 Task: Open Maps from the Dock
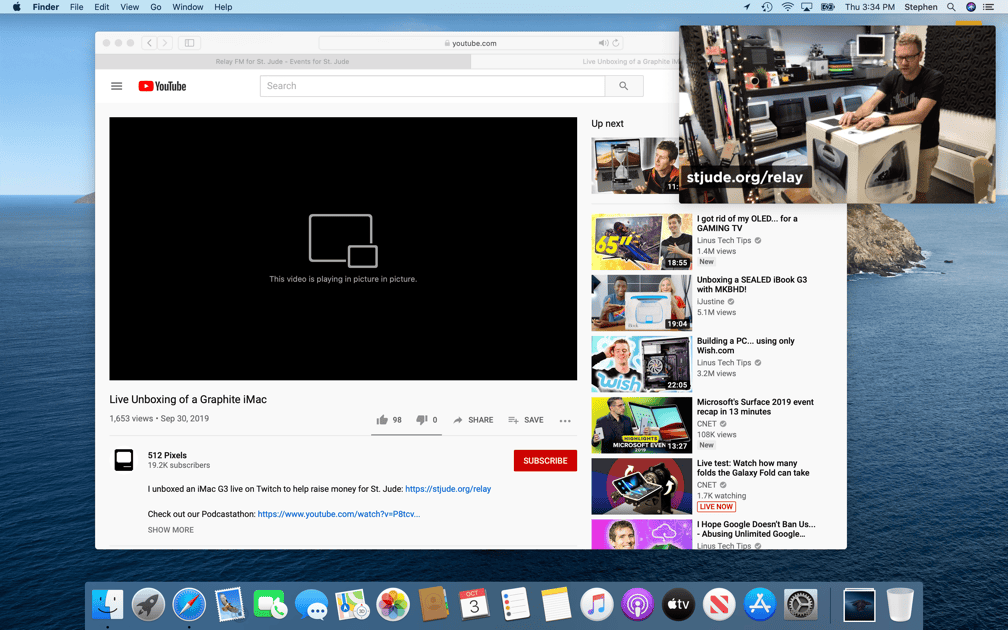(352, 605)
